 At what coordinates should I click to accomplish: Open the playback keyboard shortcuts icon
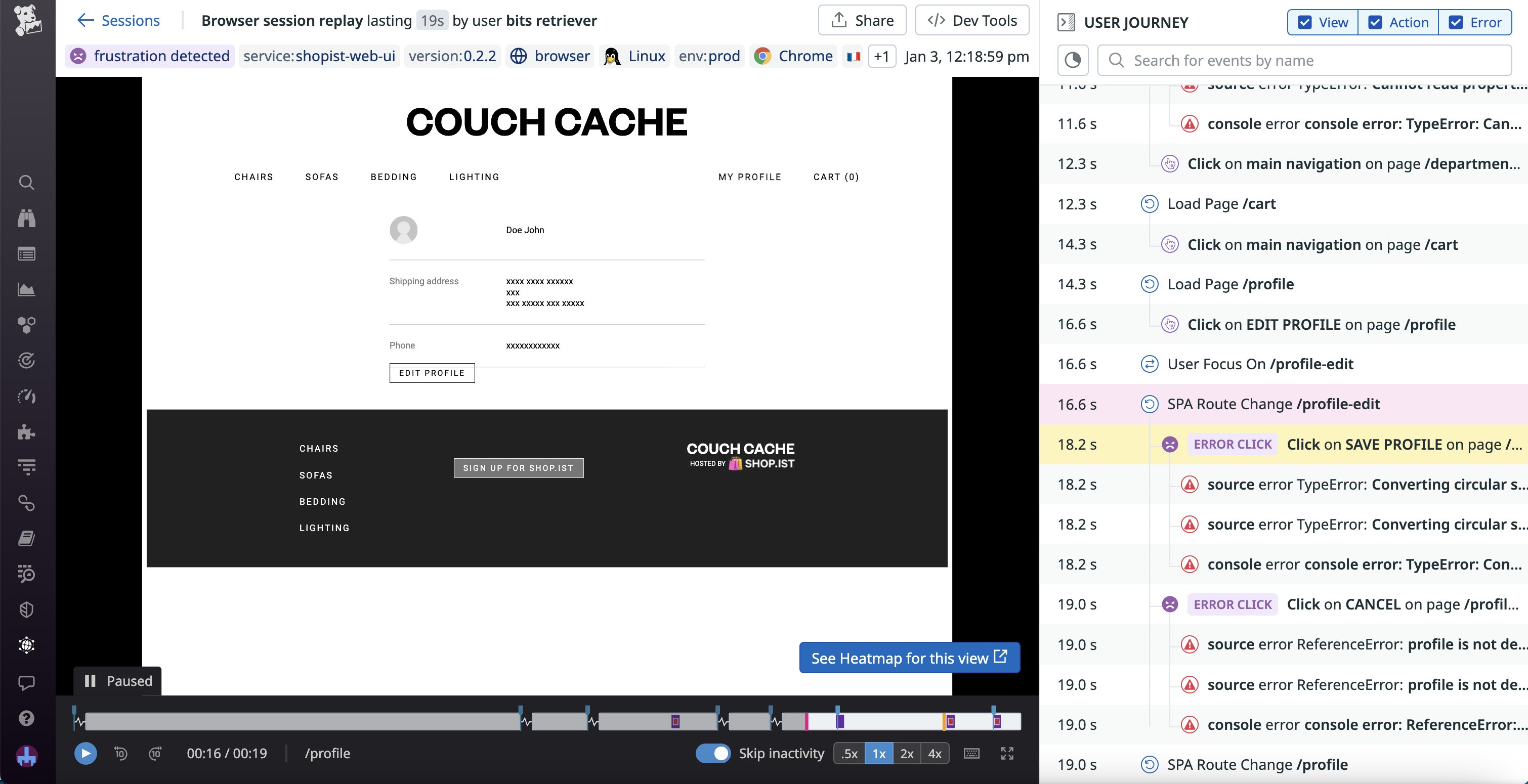pyautogui.click(x=971, y=753)
